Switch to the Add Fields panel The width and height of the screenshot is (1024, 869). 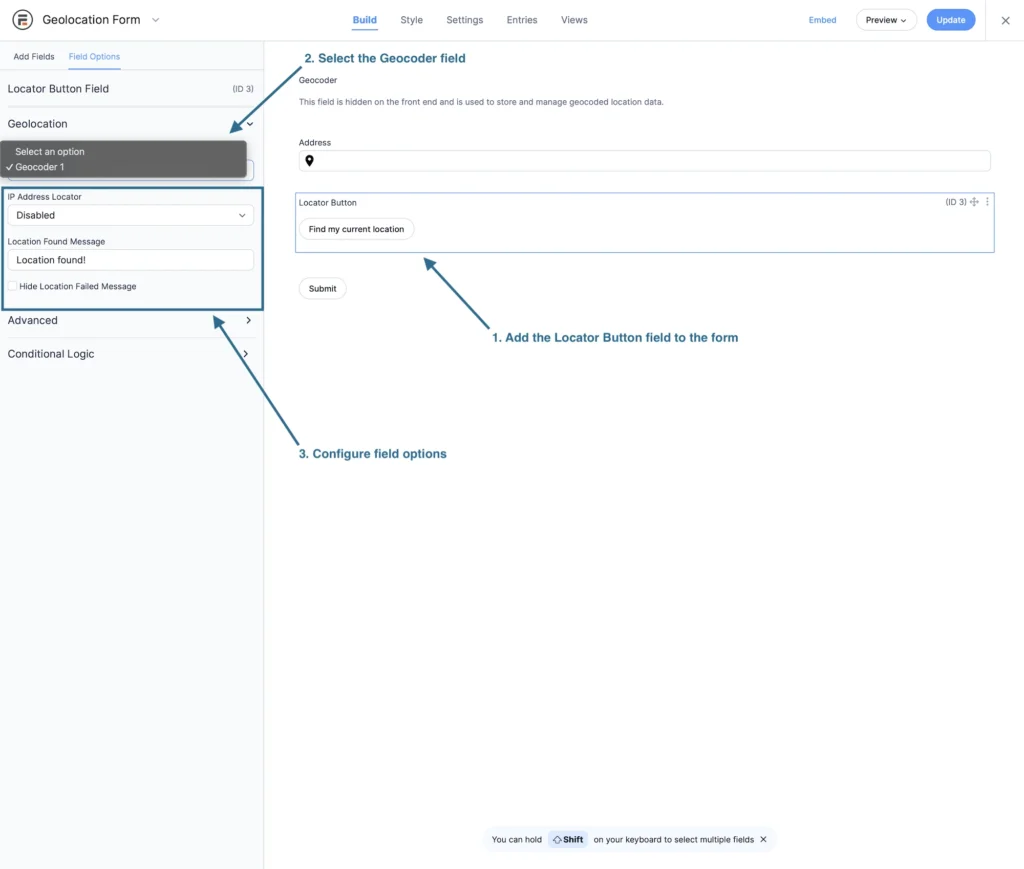point(33,57)
